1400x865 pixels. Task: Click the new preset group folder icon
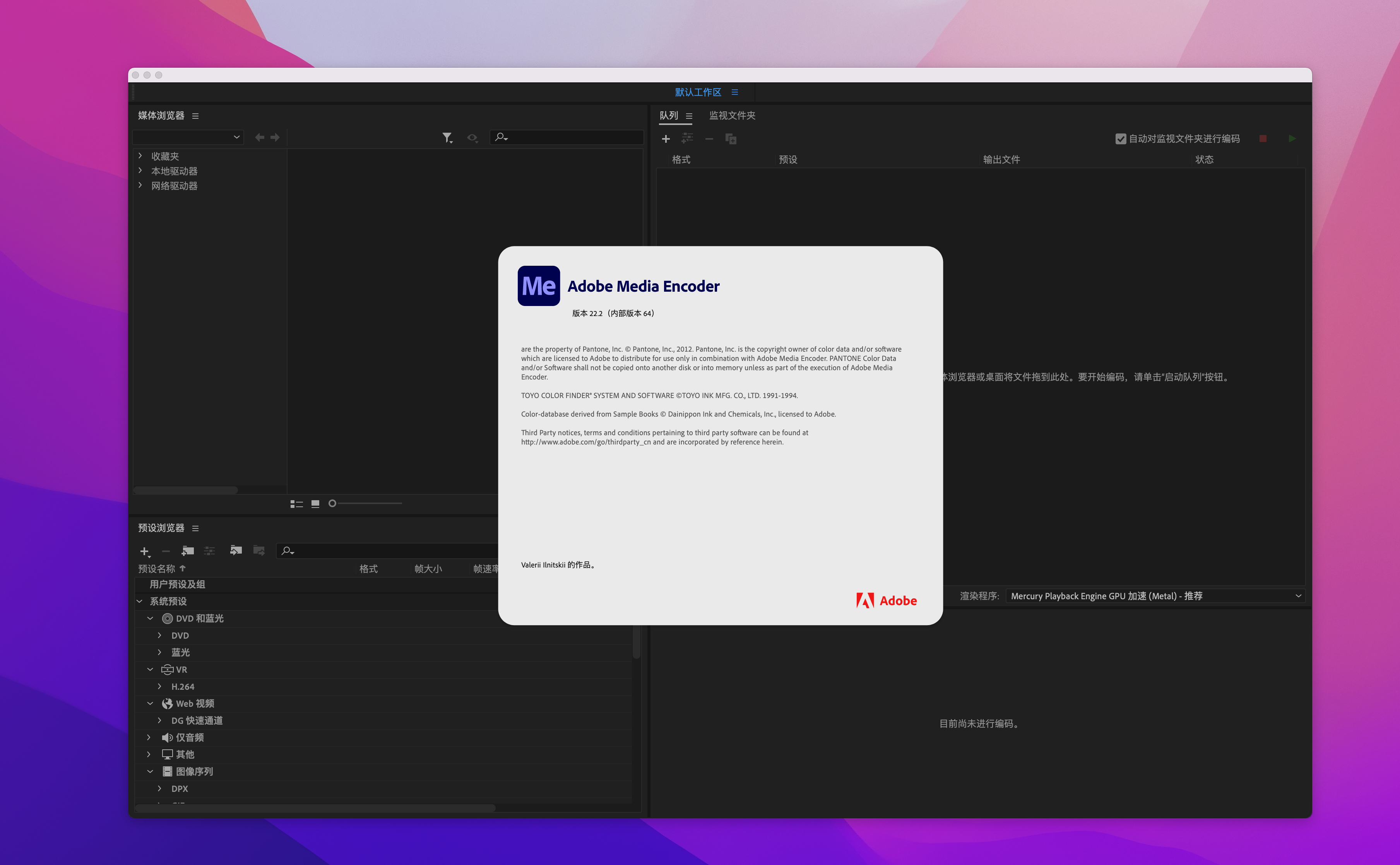point(188,550)
